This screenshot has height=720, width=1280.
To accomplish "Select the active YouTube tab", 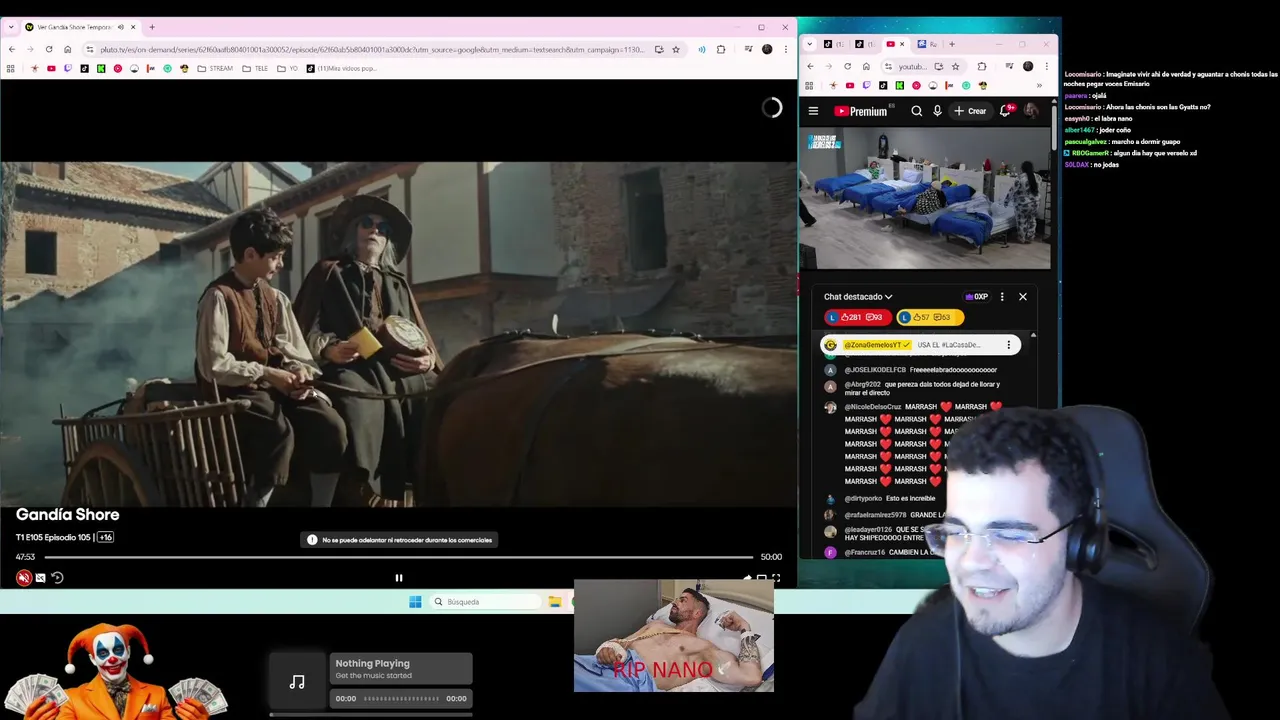I will click(x=895, y=44).
